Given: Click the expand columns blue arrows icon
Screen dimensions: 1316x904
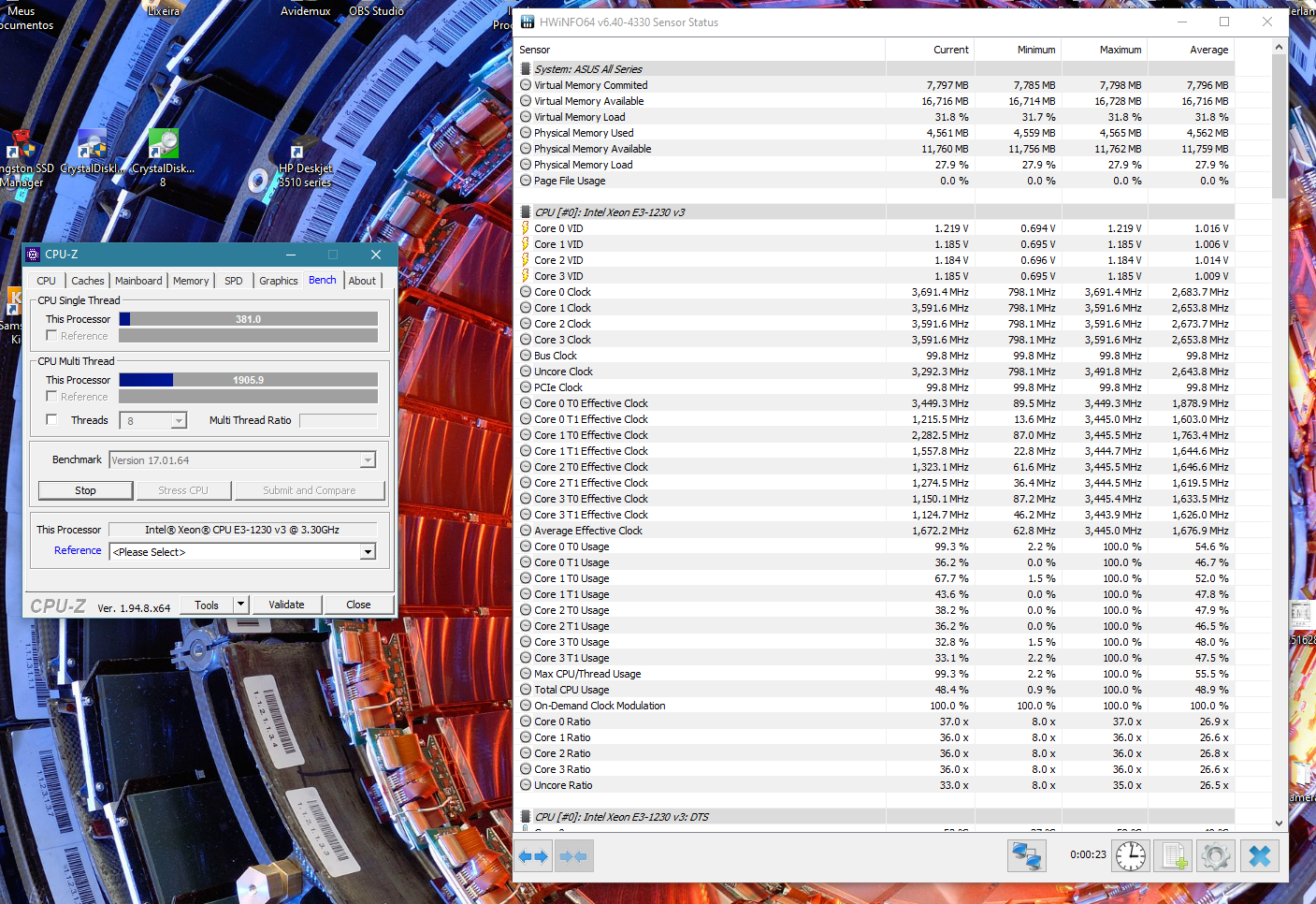Looking at the screenshot, I should point(534,856).
